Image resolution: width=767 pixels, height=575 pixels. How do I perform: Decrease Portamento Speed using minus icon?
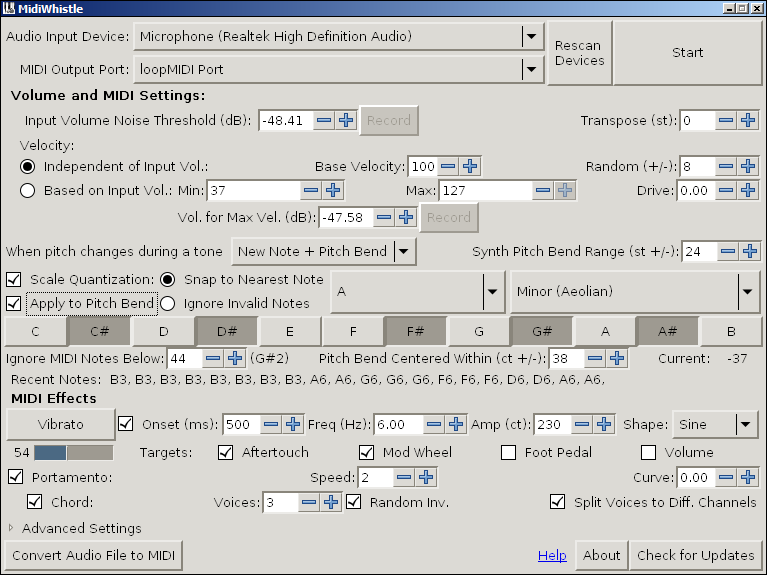click(x=404, y=477)
